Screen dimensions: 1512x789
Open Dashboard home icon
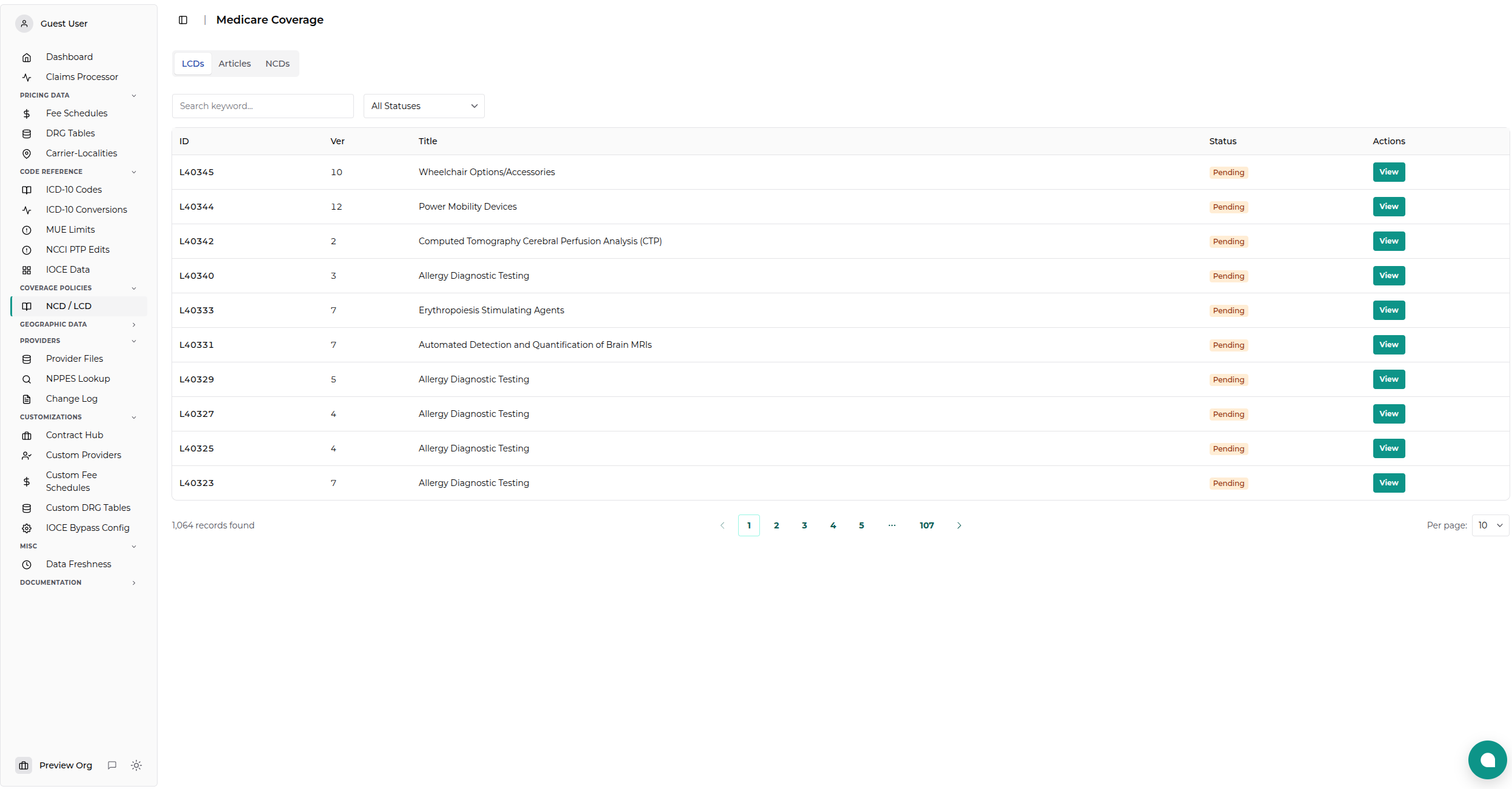click(x=27, y=58)
